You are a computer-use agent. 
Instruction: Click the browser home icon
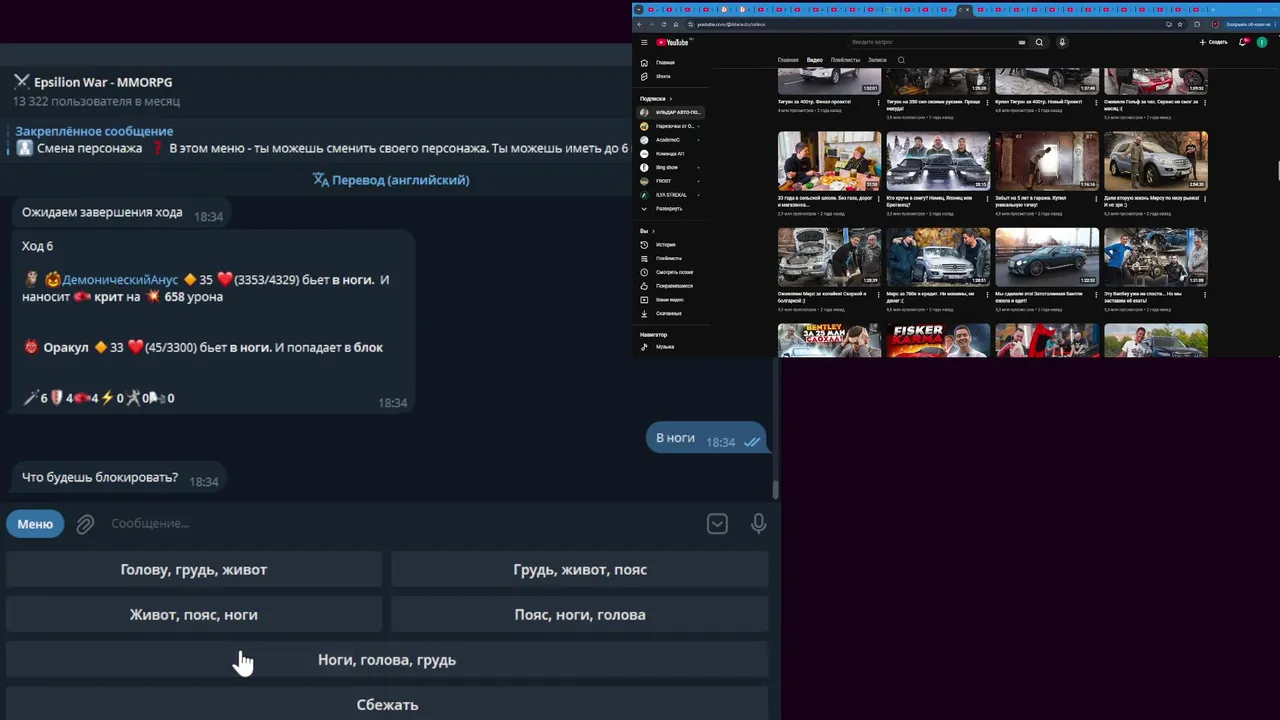click(675, 24)
